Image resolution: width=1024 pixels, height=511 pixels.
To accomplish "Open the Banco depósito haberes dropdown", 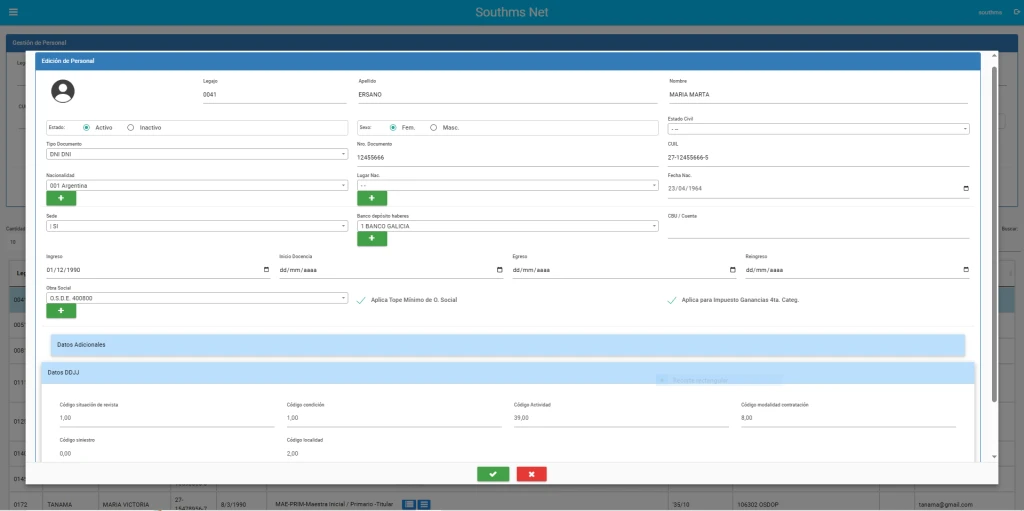I will (x=507, y=226).
